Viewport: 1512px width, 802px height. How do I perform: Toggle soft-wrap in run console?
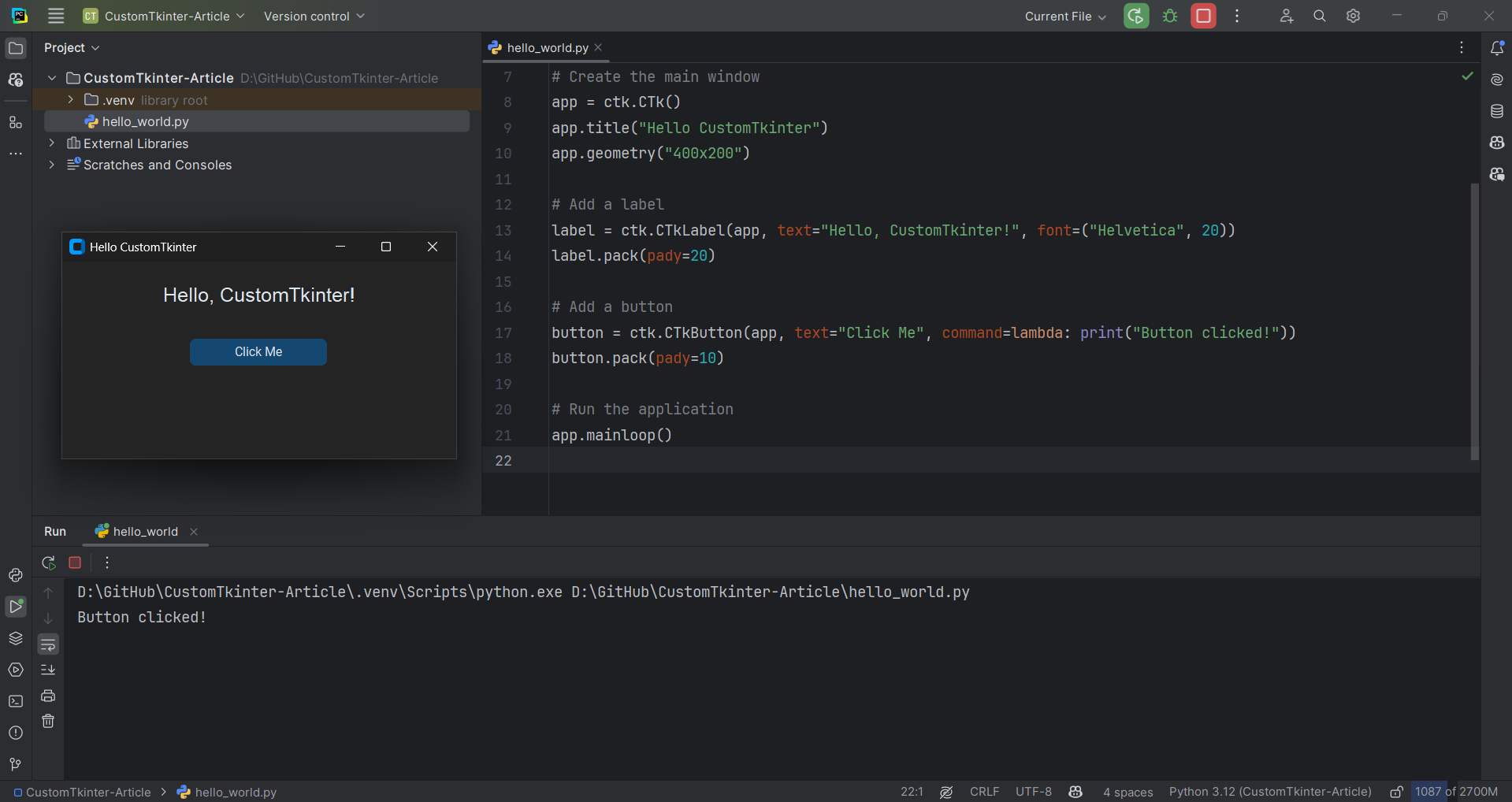coord(48,644)
